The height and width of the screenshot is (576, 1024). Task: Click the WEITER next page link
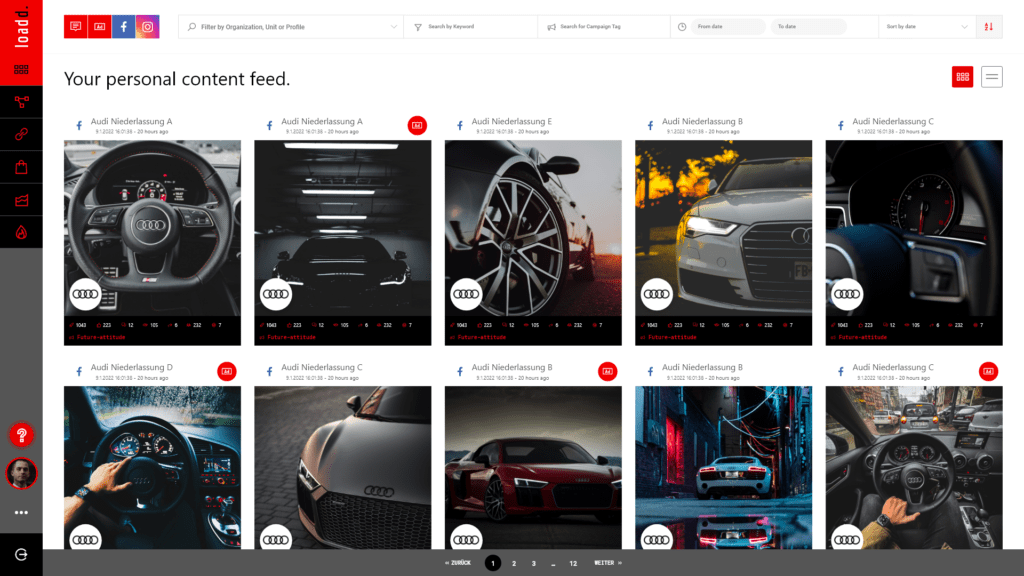608,563
